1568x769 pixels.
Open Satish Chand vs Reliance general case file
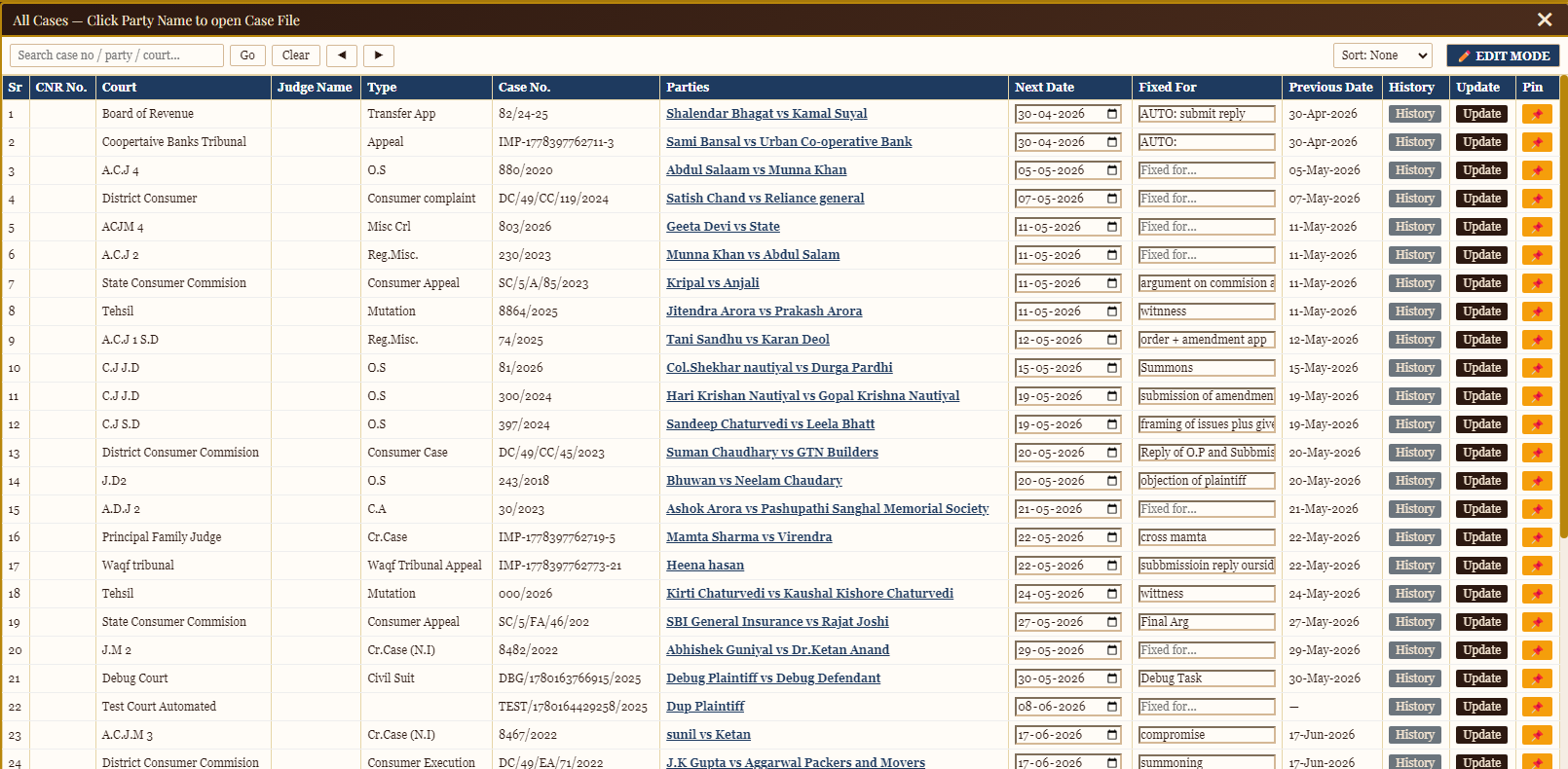[x=765, y=199]
